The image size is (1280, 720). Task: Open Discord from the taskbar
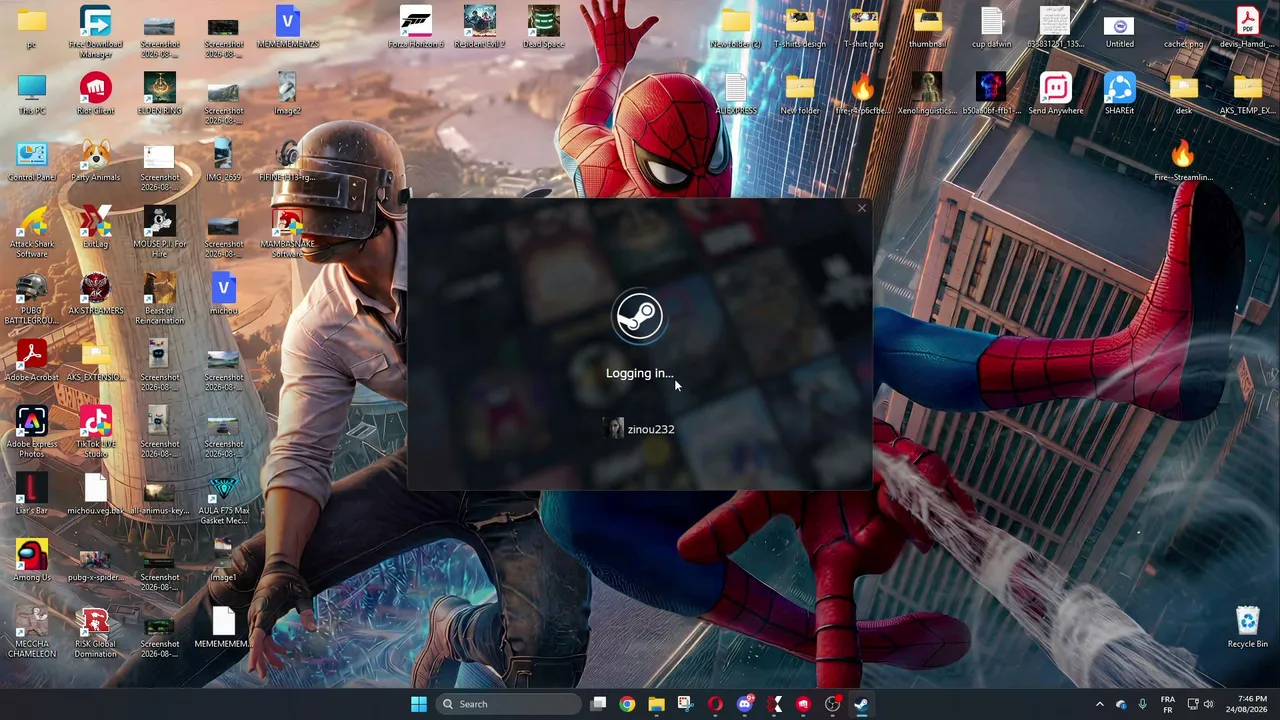click(x=744, y=704)
